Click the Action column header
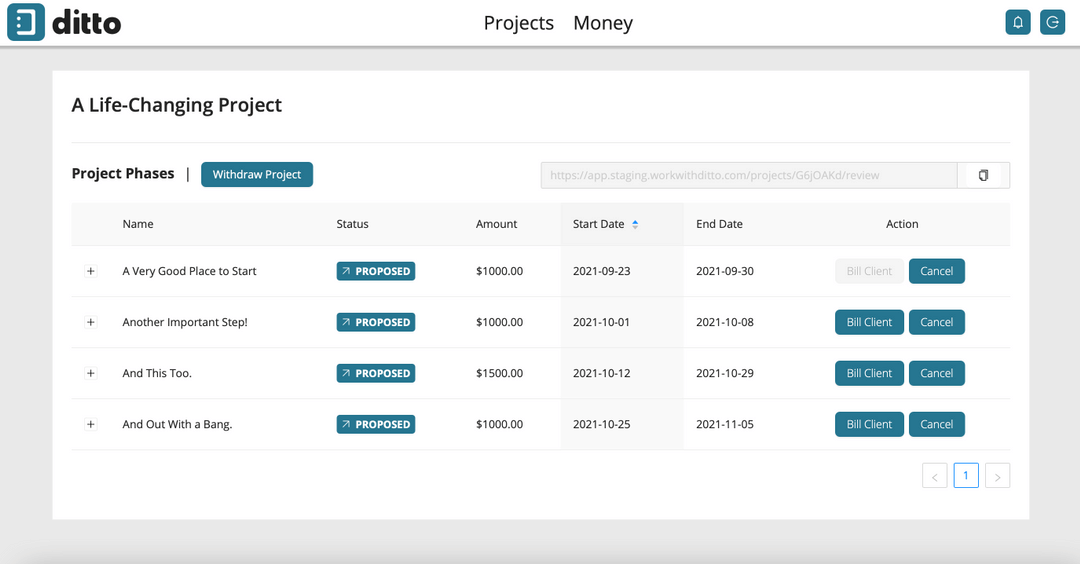The height and width of the screenshot is (564, 1080). click(x=902, y=224)
